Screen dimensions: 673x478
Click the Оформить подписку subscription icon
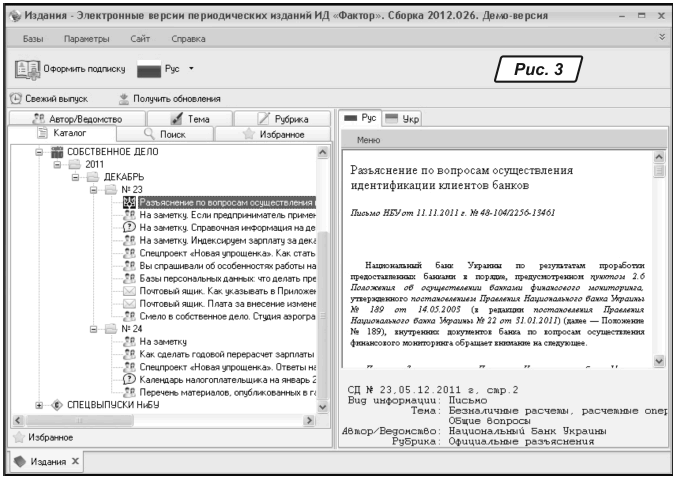[x=27, y=70]
